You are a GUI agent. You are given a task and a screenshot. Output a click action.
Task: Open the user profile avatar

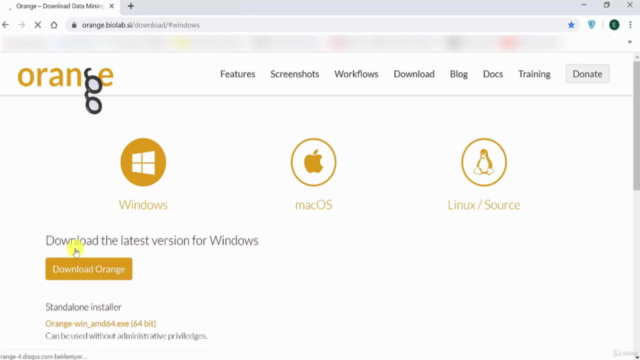coord(614,25)
